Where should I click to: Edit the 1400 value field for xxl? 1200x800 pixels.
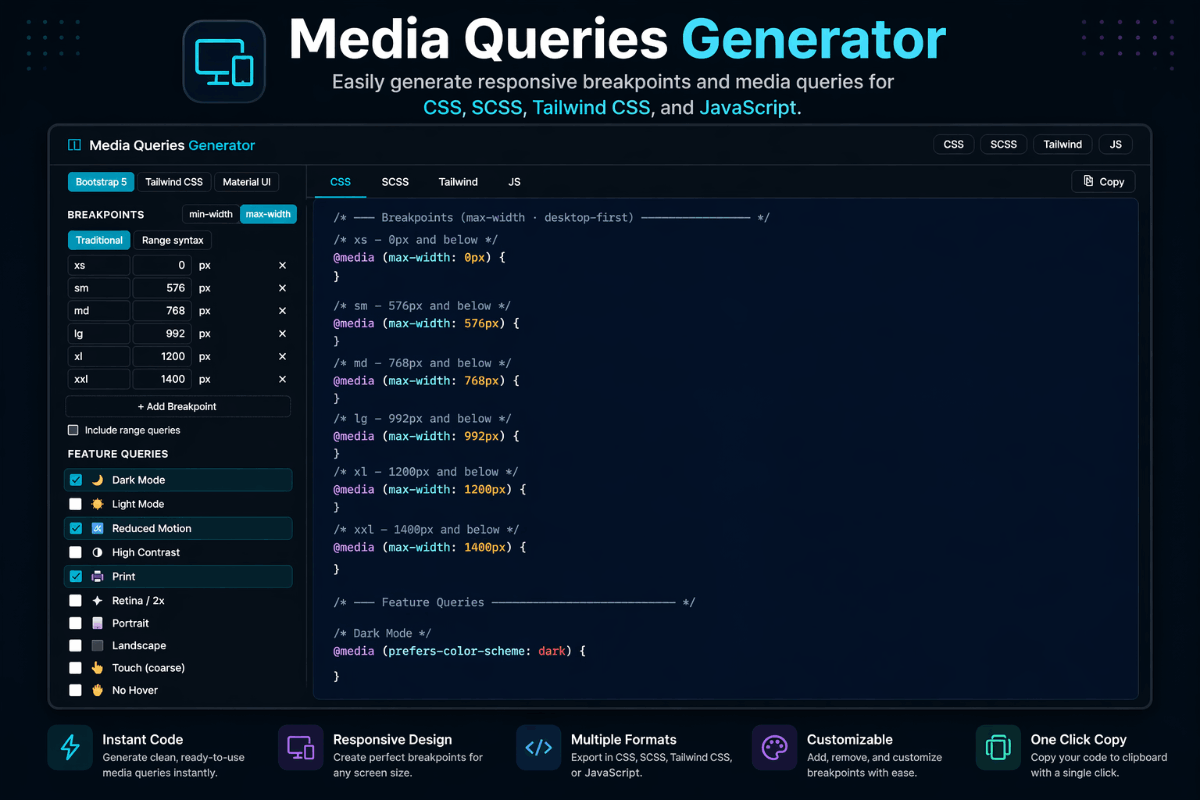163,380
